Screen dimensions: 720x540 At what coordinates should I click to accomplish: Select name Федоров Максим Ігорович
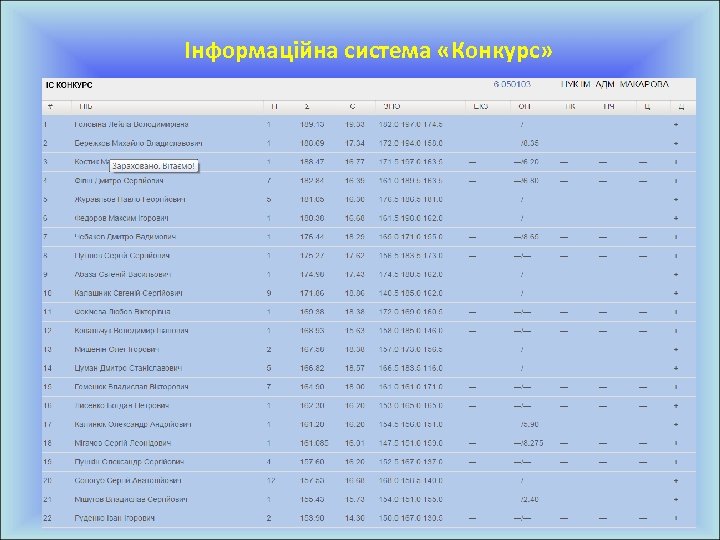[121, 218]
